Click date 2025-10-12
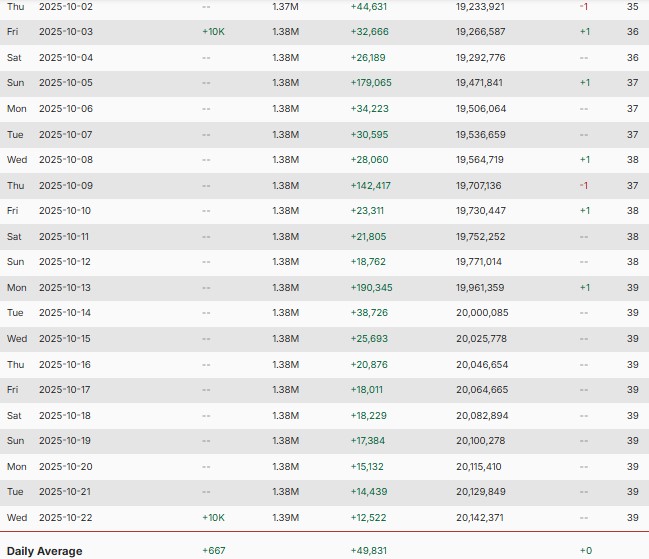This screenshot has width=649, height=559. 65,262
